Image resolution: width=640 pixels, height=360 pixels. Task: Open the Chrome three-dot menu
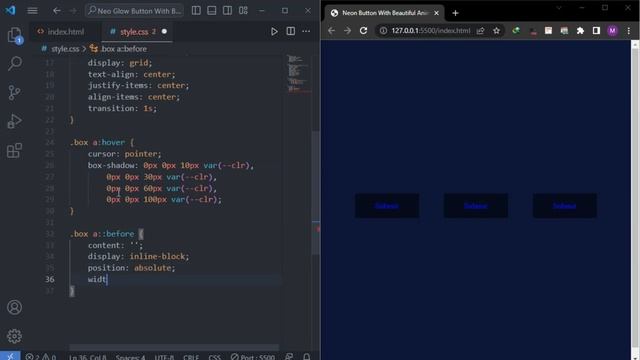pos(629,31)
